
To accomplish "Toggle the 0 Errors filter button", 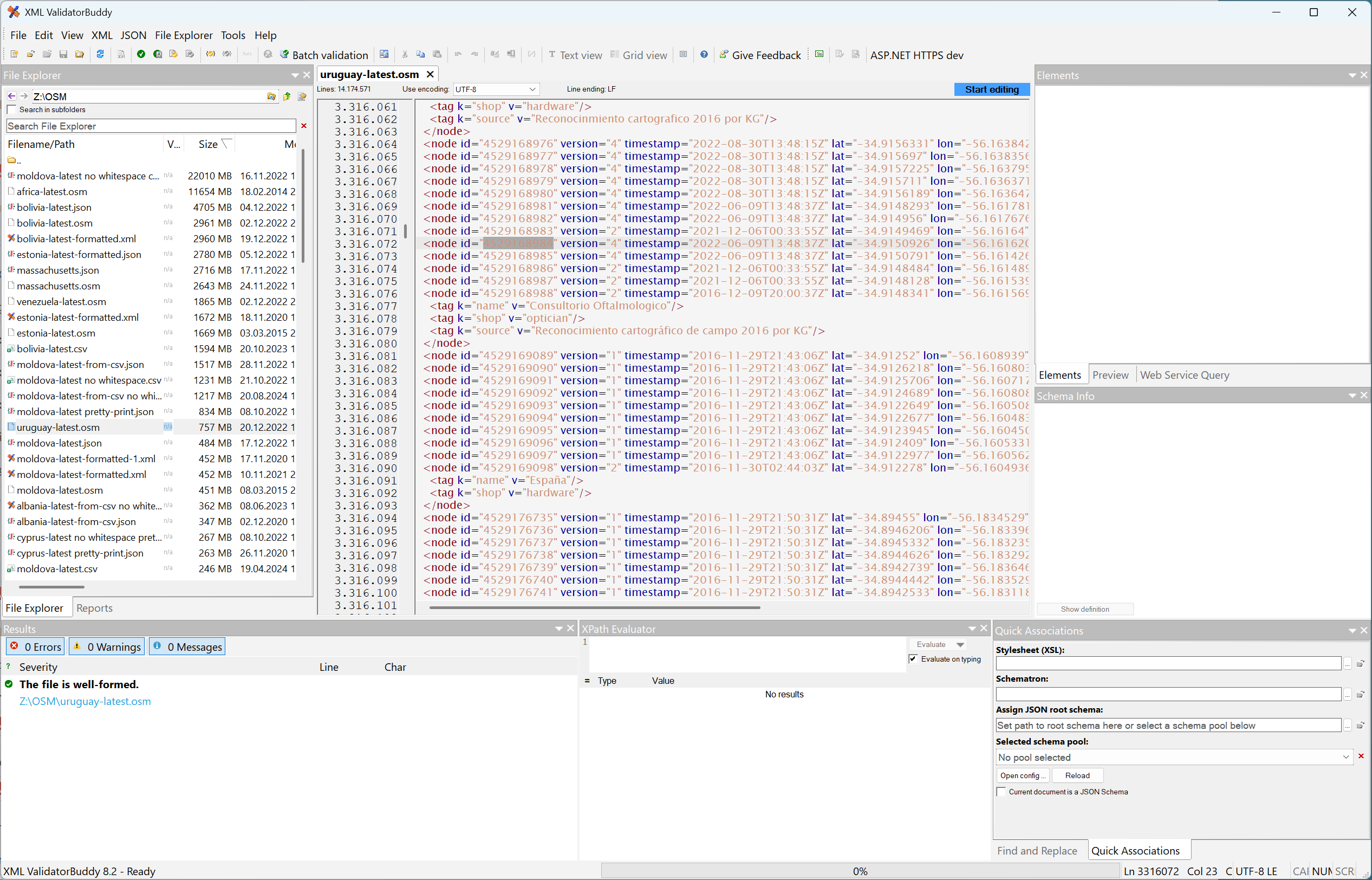I will coord(35,647).
